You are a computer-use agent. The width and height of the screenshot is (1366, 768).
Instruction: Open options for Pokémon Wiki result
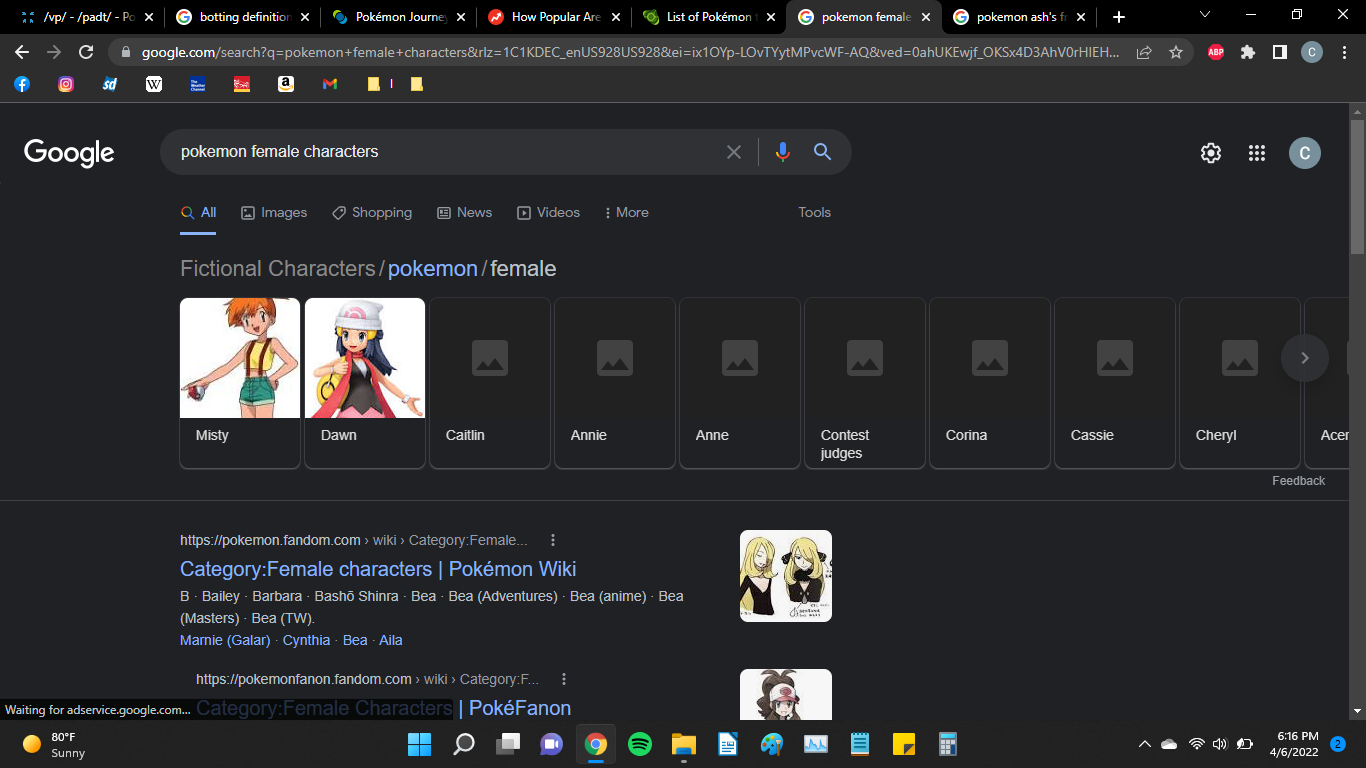coord(553,540)
